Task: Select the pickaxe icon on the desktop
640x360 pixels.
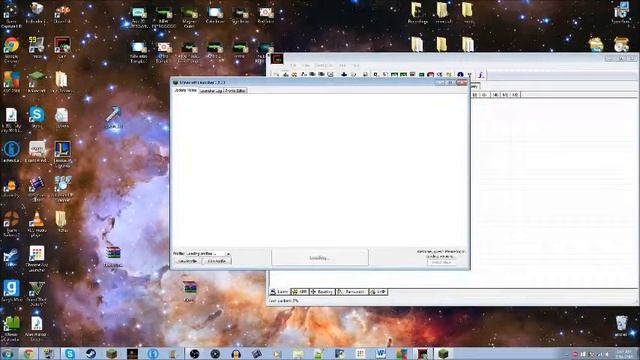Action: [x=113, y=118]
